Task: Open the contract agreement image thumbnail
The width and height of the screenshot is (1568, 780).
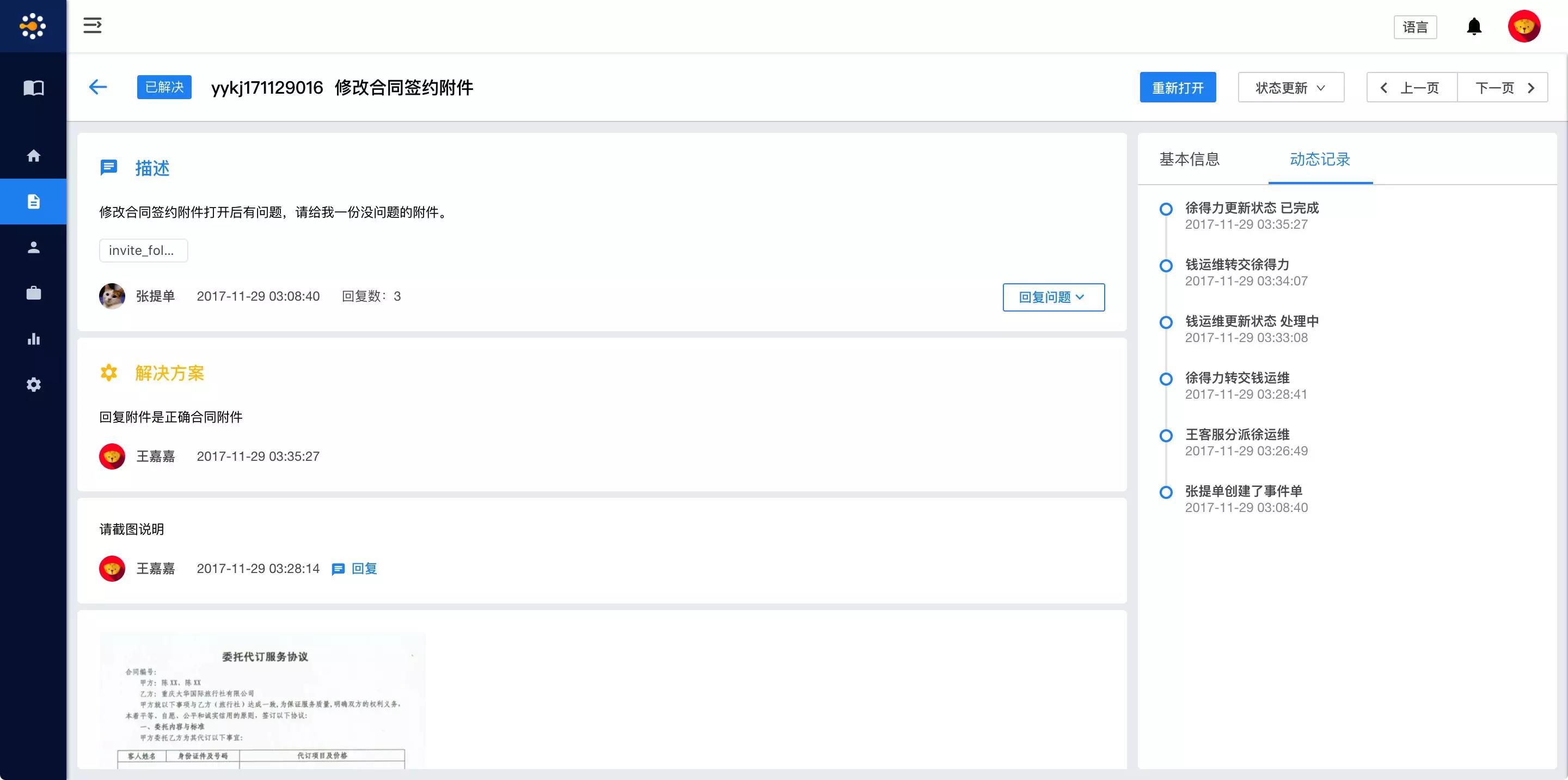Action: point(262,700)
